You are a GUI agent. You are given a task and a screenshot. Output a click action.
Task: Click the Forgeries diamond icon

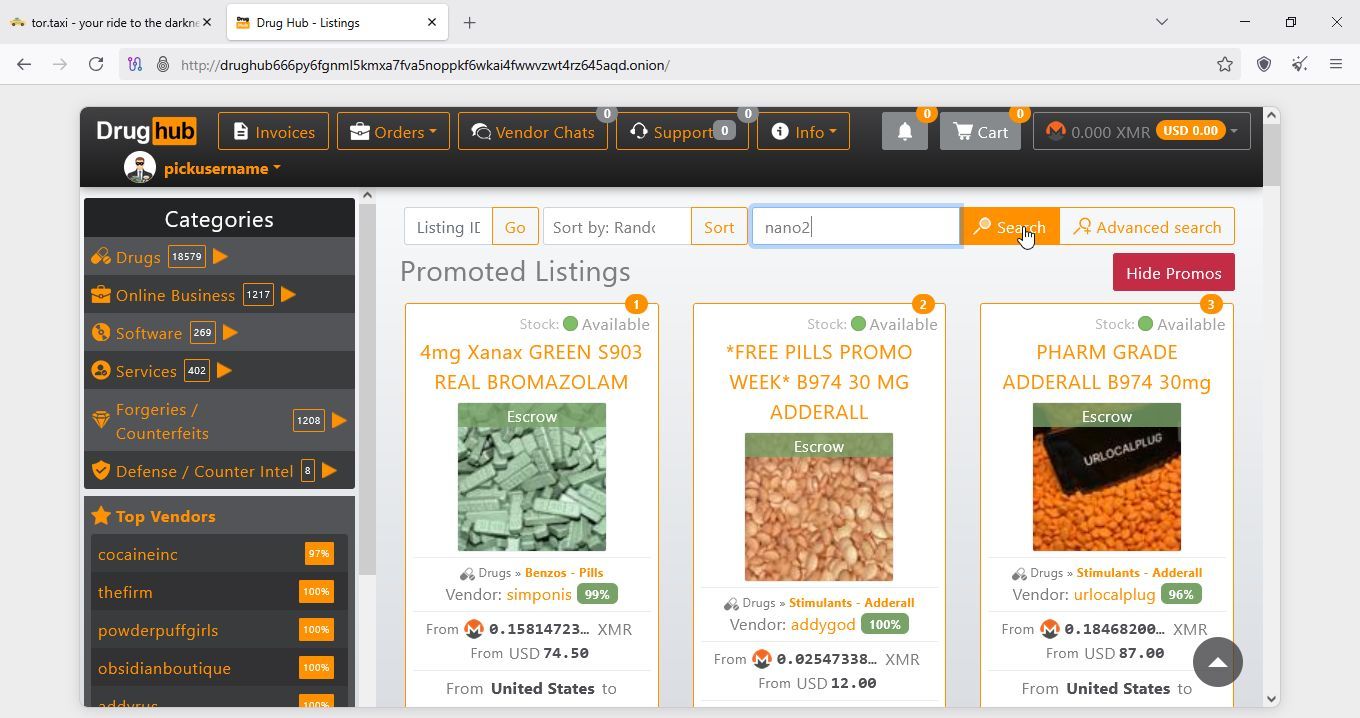tap(101, 420)
